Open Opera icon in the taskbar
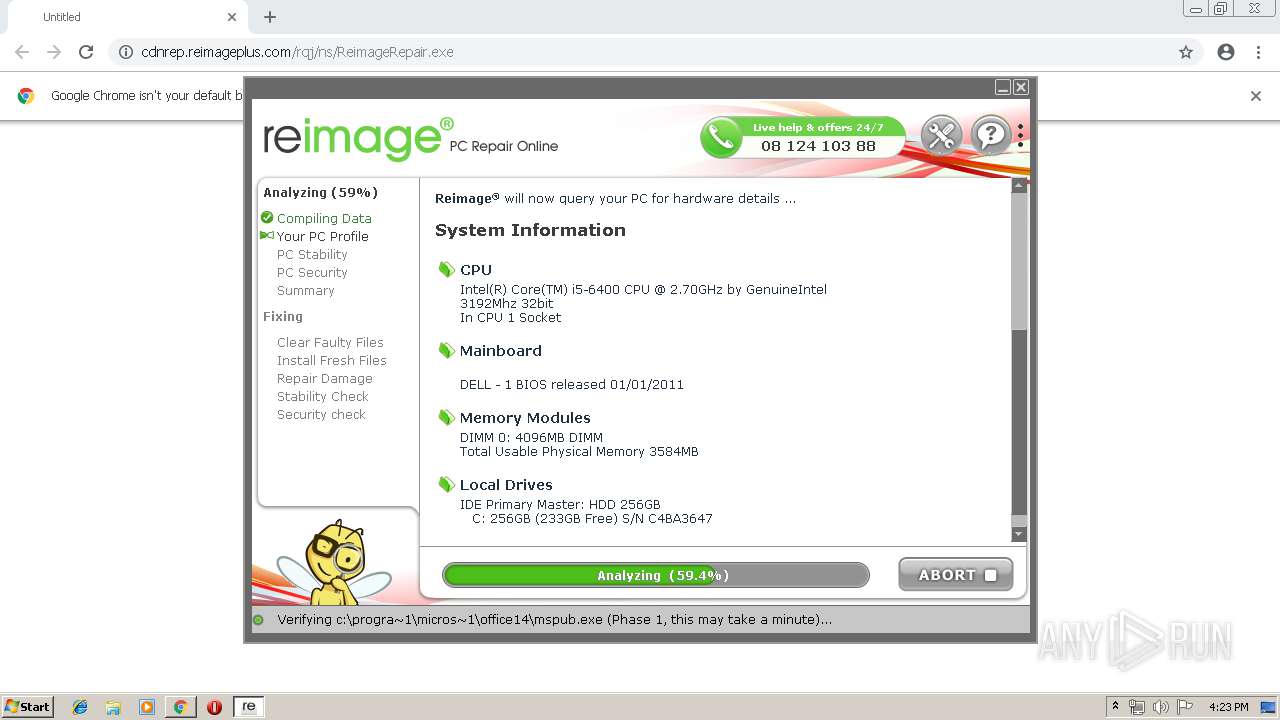The height and width of the screenshot is (720, 1280). tap(214, 707)
